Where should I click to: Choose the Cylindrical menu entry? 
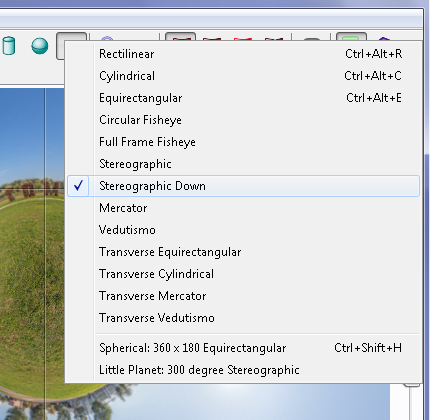tap(243, 76)
